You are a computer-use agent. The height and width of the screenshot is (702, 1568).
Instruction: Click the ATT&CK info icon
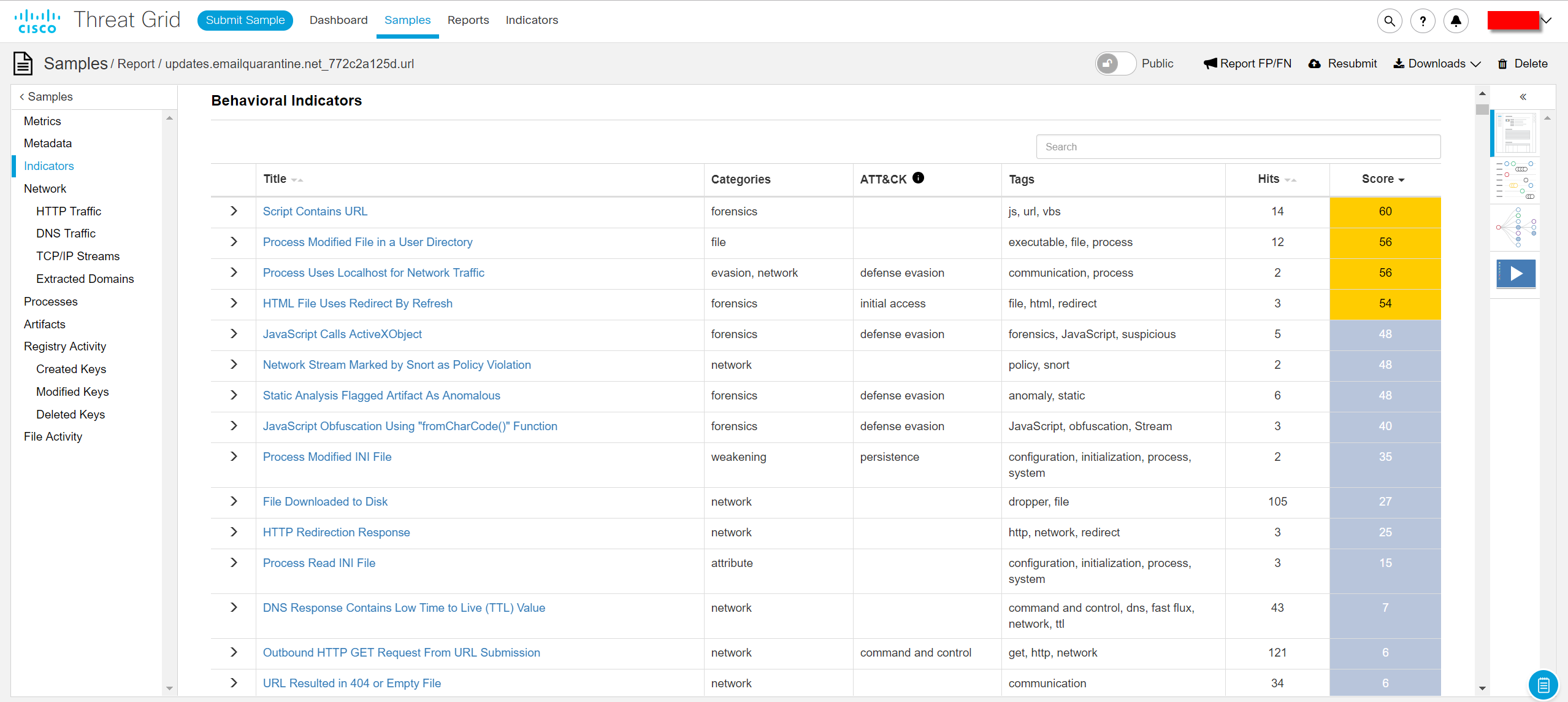[918, 178]
